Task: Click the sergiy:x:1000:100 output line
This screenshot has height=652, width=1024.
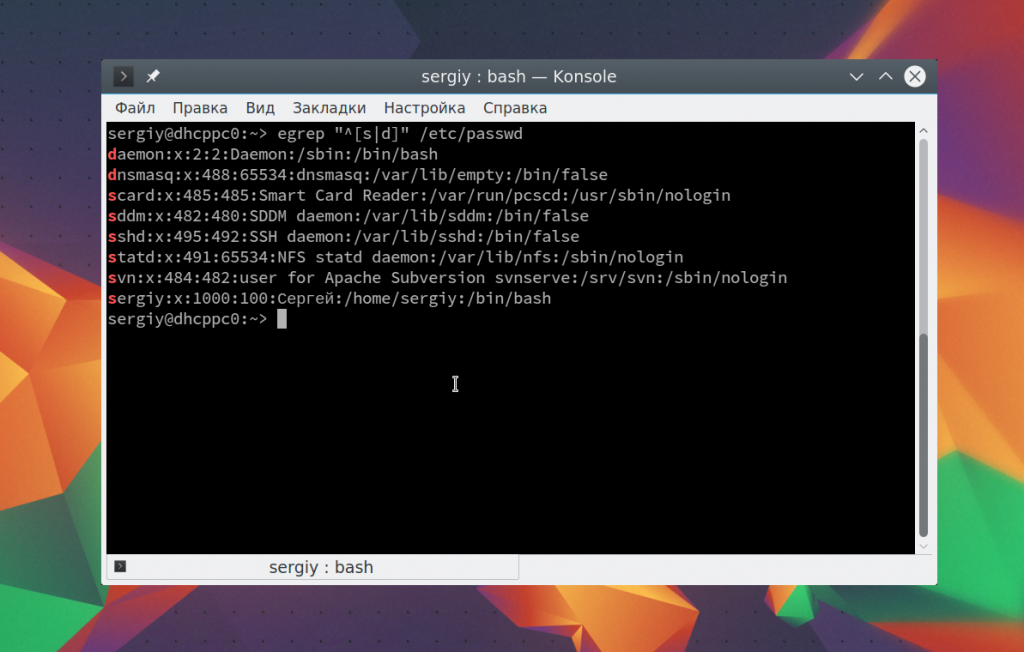Action: click(330, 299)
